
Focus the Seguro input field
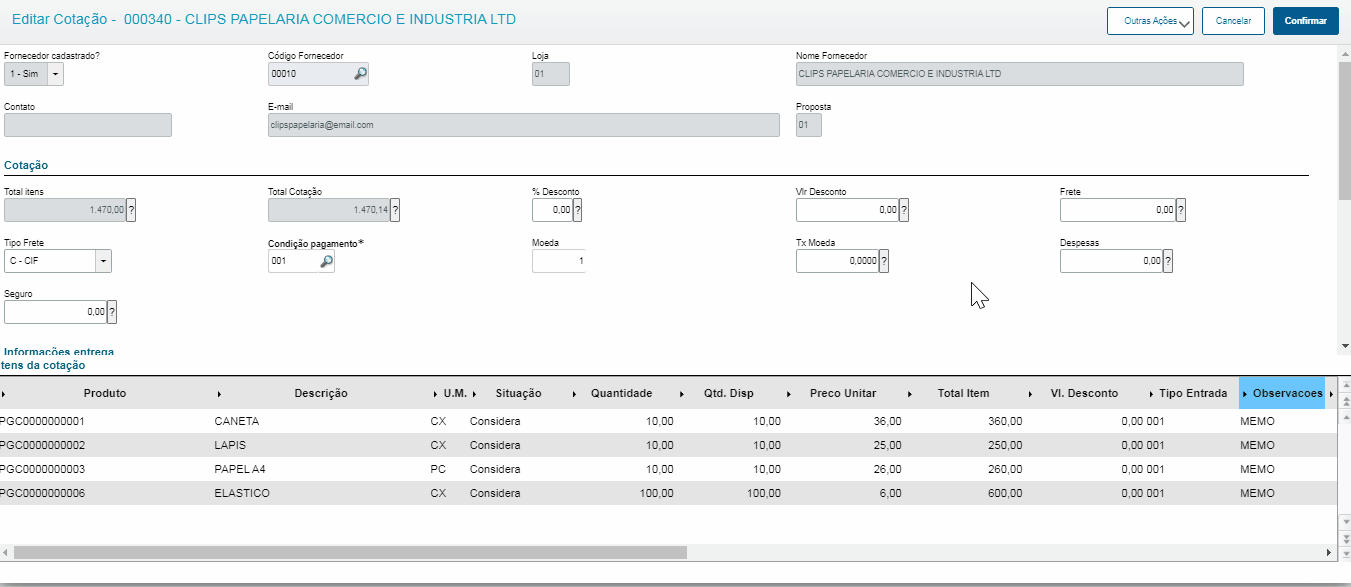(x=56, y=312)
